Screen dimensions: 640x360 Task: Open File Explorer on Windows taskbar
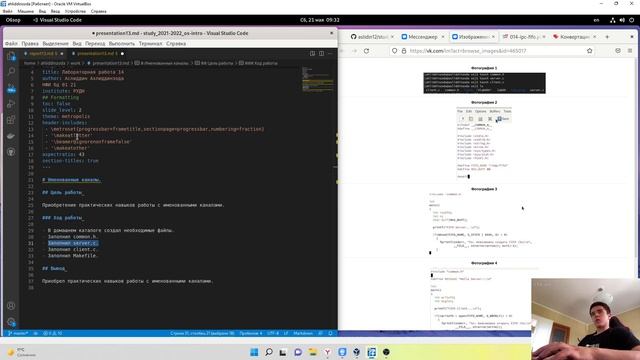(313, 352)
